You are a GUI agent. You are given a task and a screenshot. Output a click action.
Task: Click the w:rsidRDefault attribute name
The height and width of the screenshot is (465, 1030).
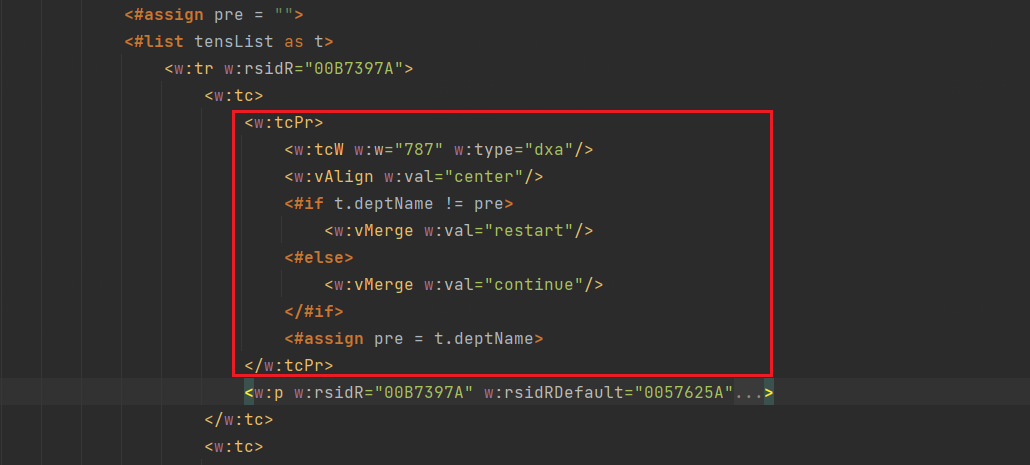548,393
